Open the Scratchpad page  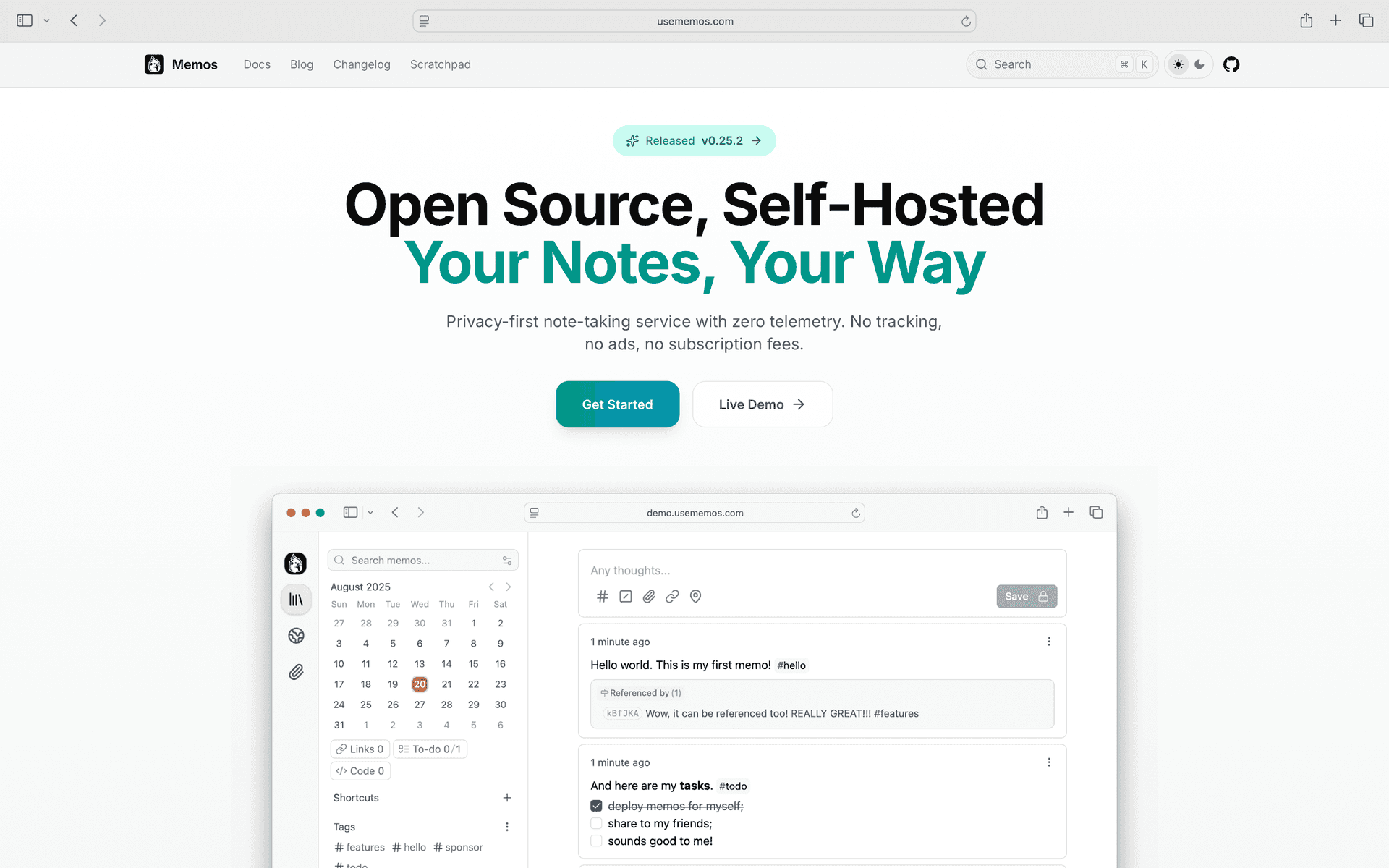coord(440,64)
